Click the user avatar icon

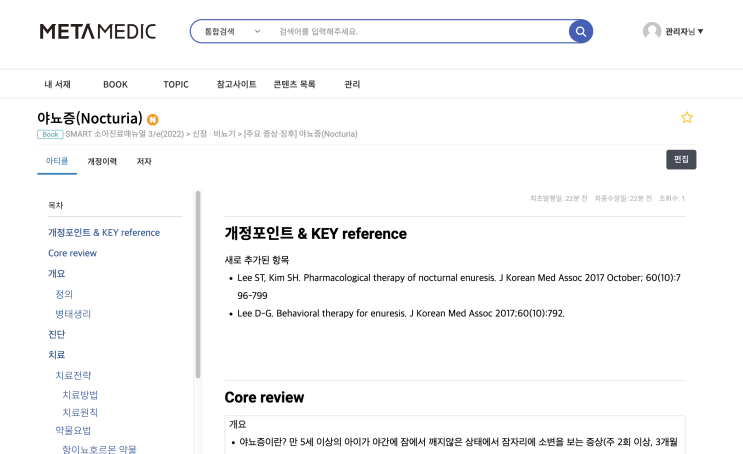(x=652, y=31)
